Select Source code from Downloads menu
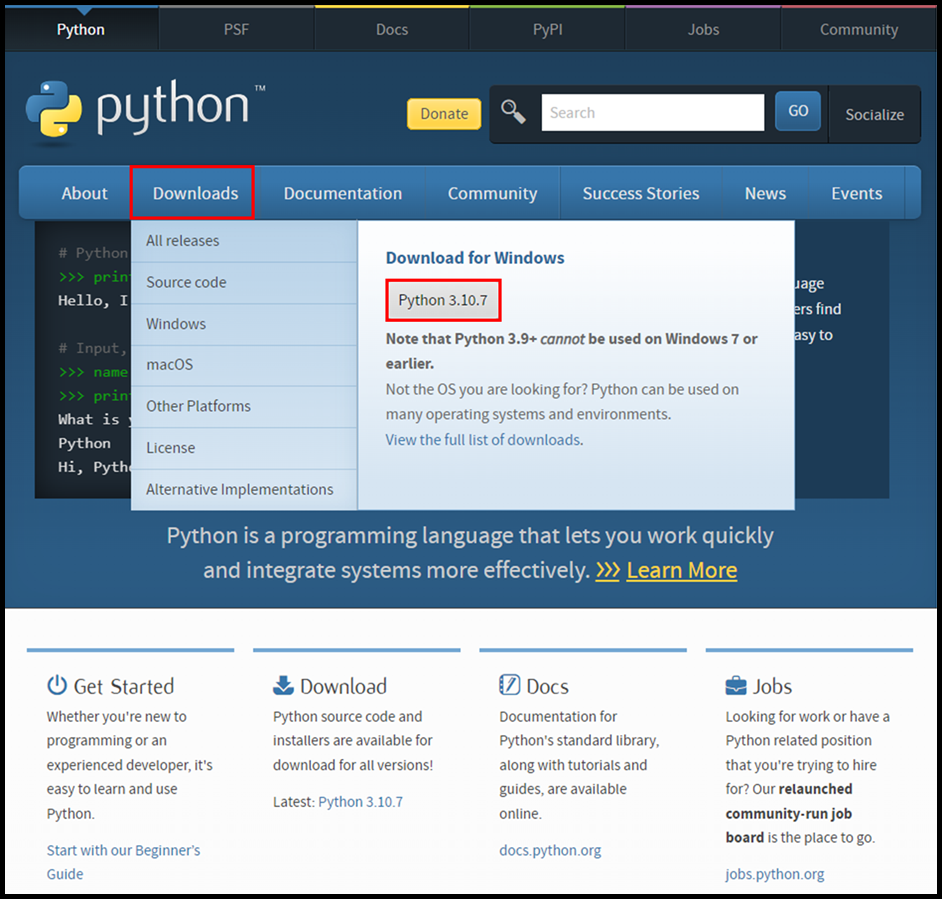Image resolution: width=942 pixels, height=899 pixels. coord(244,282)
